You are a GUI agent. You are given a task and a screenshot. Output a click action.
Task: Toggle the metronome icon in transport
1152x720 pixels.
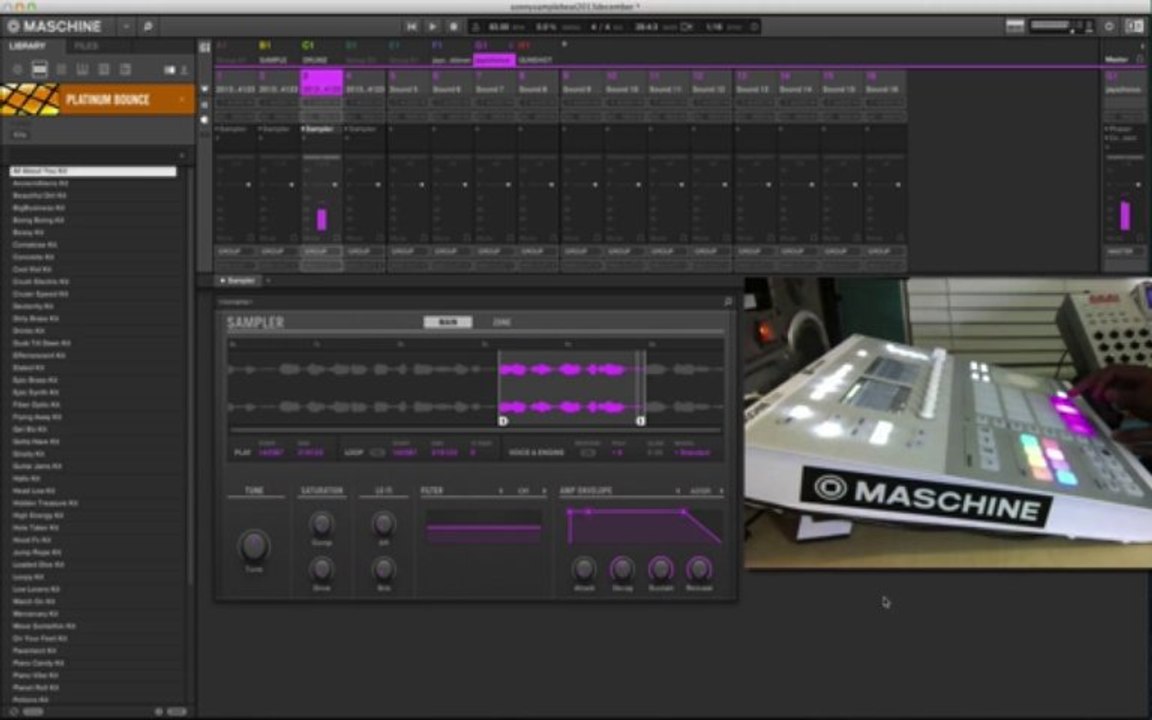point(475,27)
